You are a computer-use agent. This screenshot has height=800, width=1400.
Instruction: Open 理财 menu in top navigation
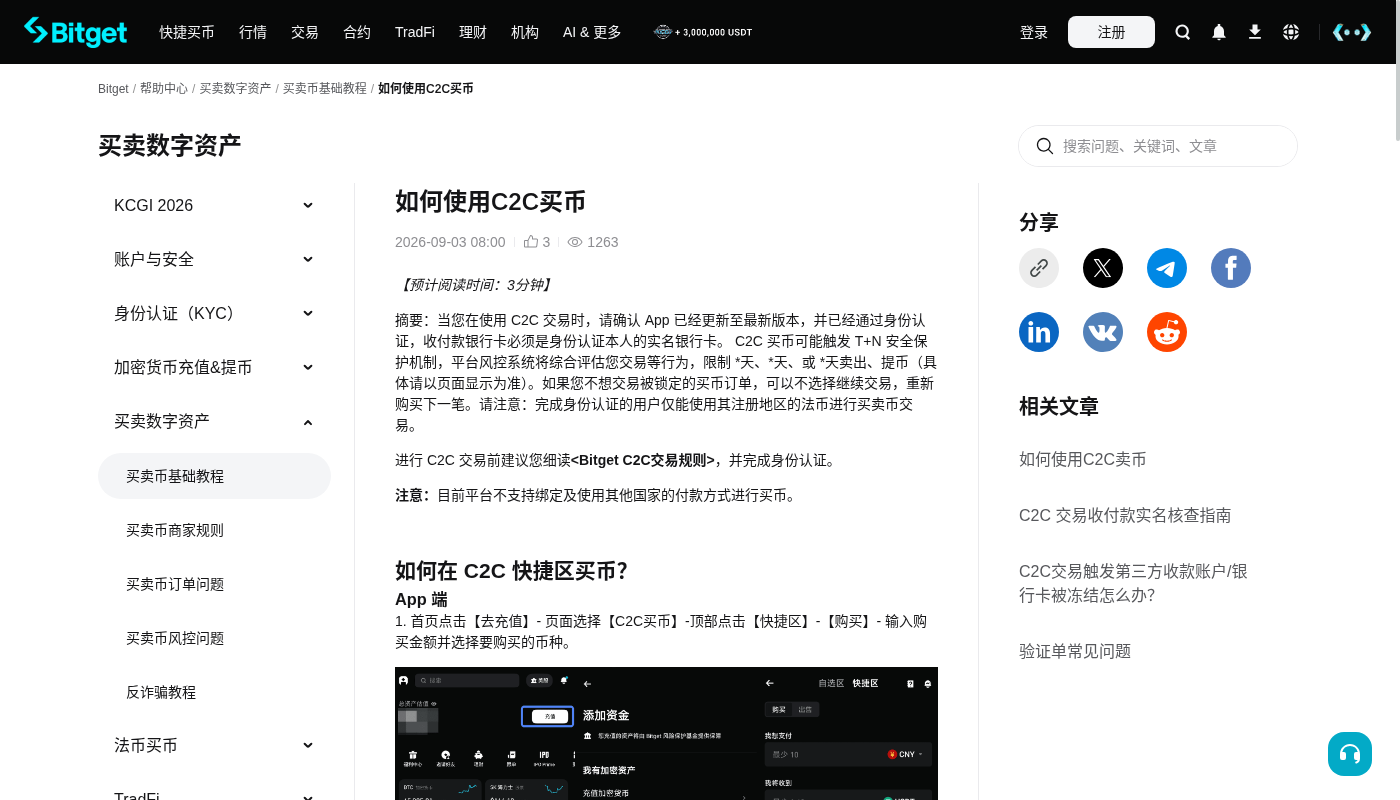pyautogui.click(x=473, y=32)
